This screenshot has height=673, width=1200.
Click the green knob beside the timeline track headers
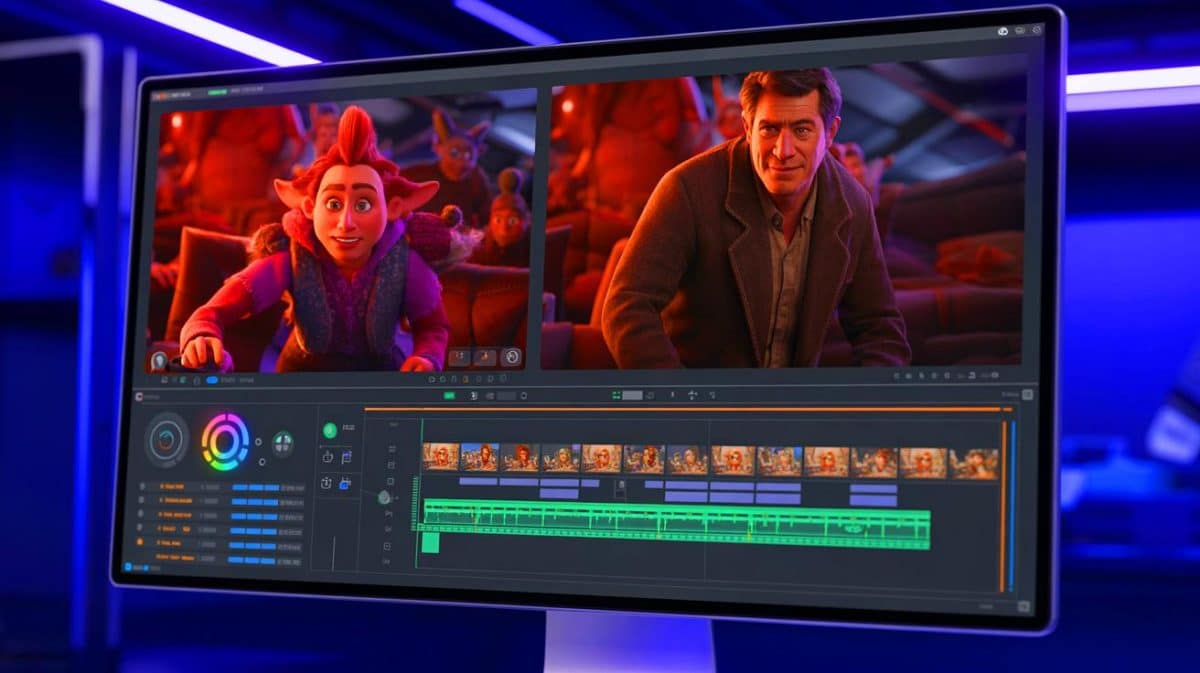pos(384,498)
